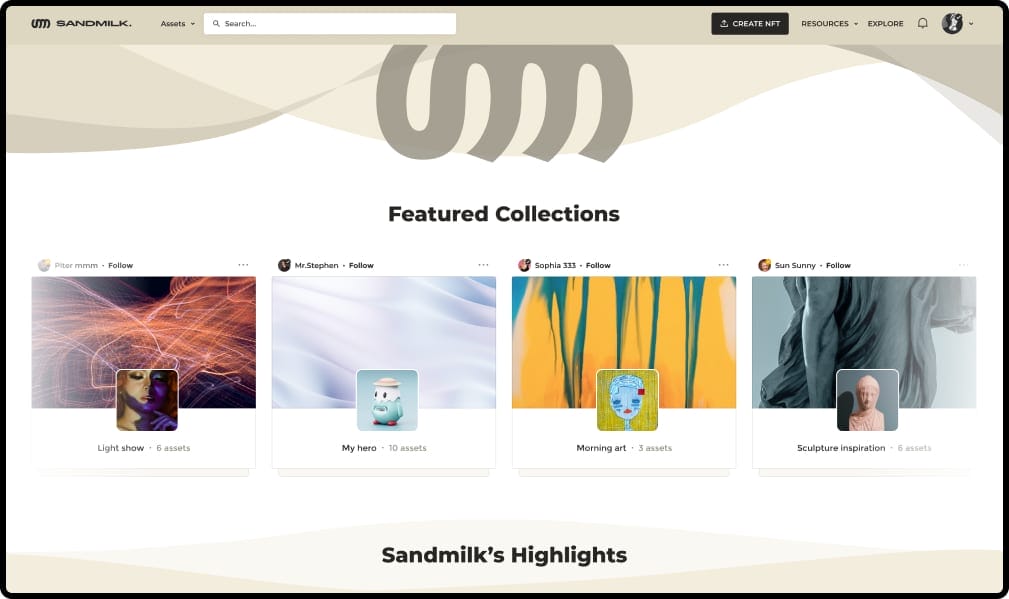
Task: Open the Sculpture inspiration bust thumbnail
Action: click(867, 400)
